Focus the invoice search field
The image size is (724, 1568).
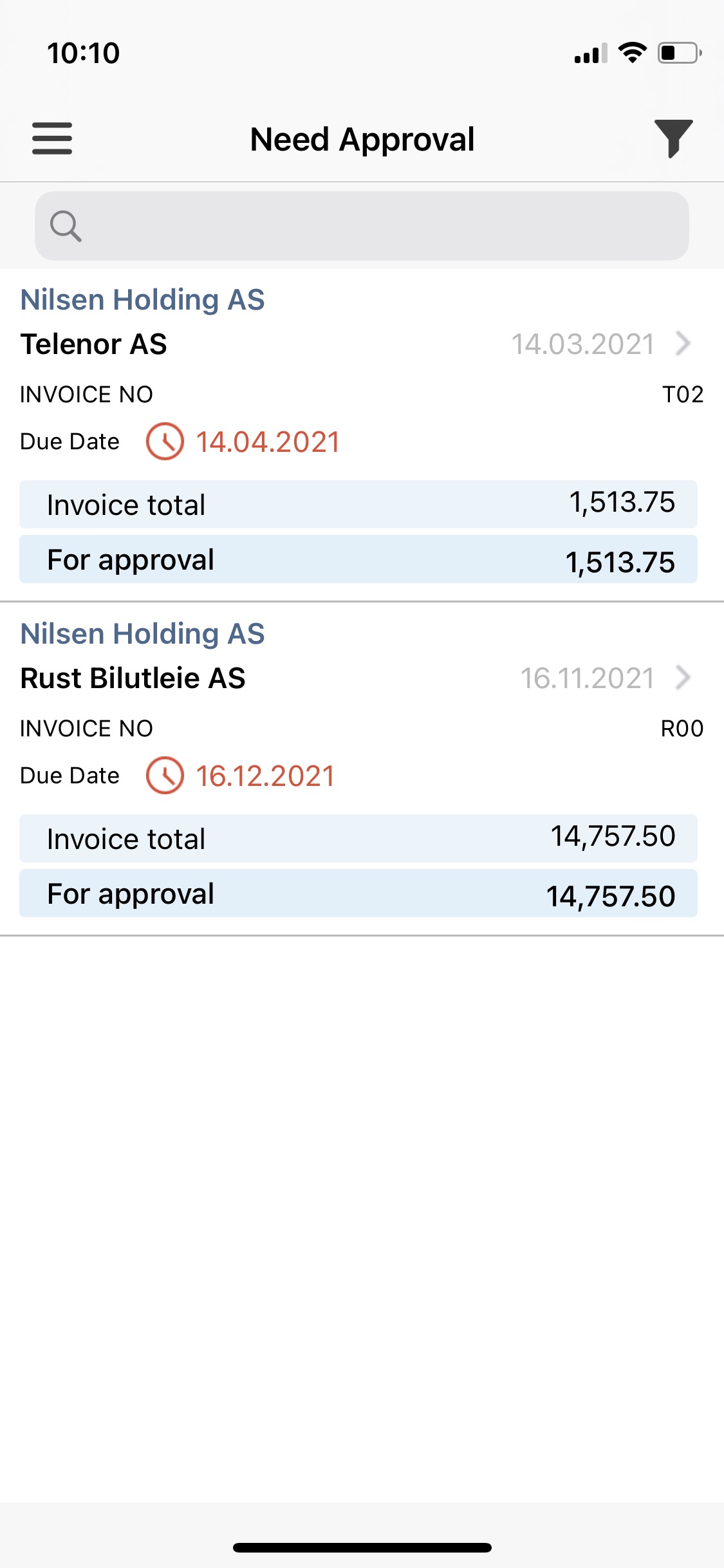[373, 226]
